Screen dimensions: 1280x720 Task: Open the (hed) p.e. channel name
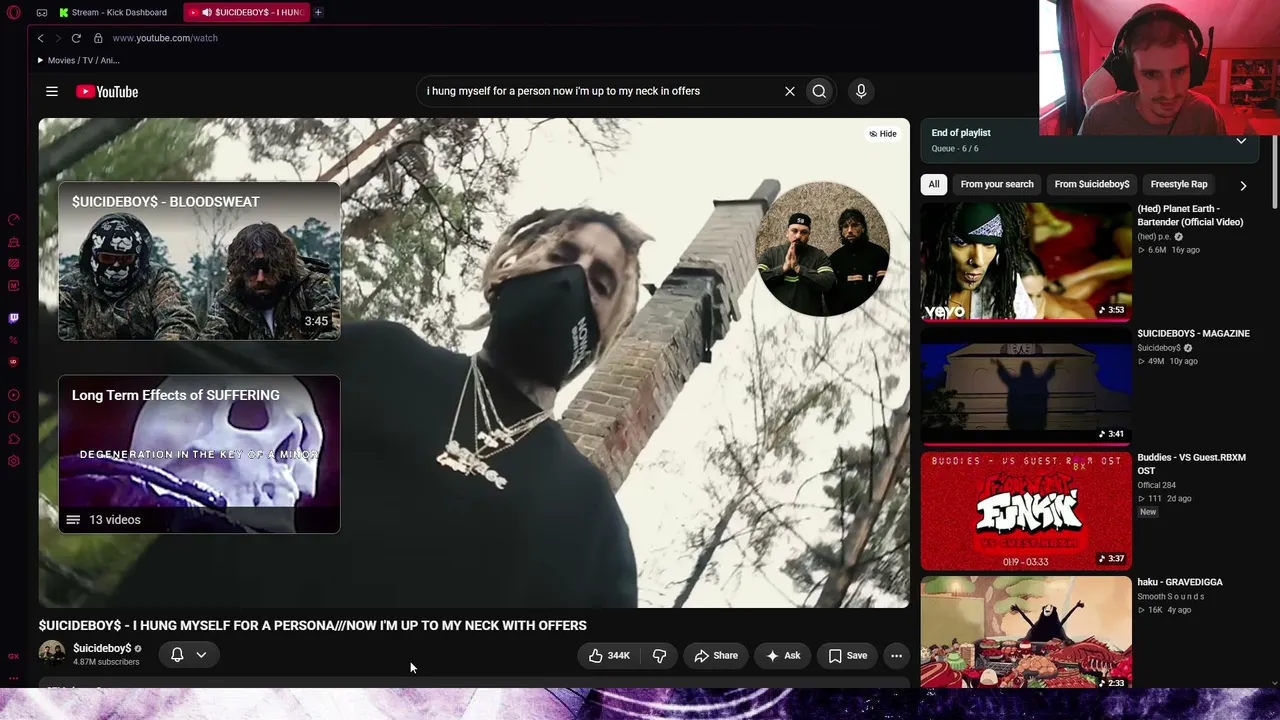pyautogui.click(x=1154, y=237)
